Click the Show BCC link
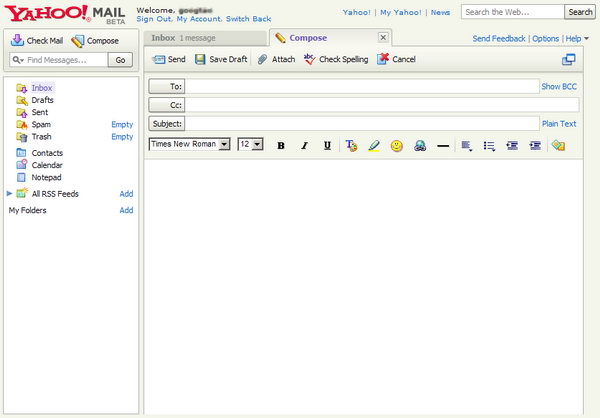 point(558,87)
